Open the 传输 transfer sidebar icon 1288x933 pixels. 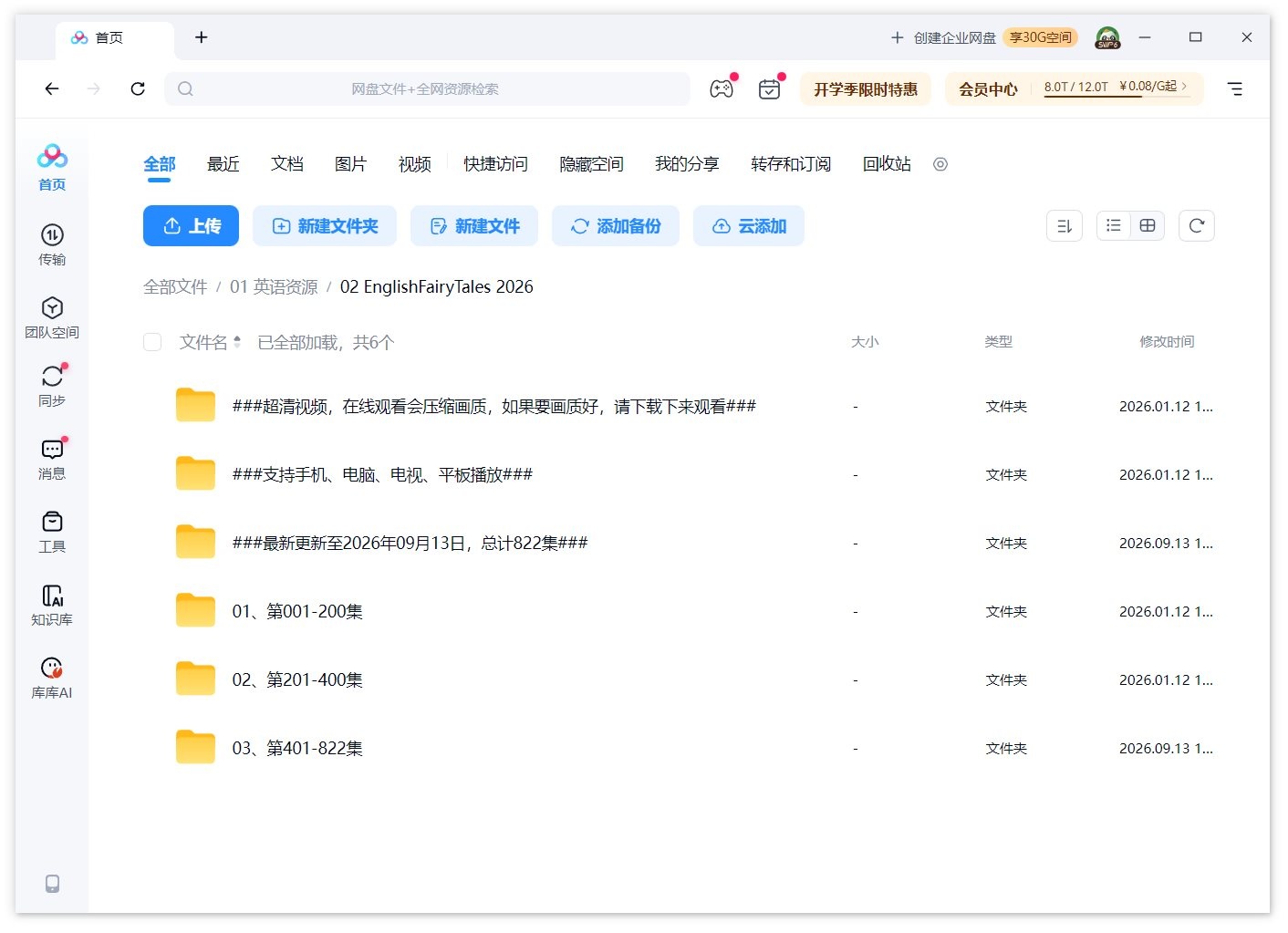pyautogui.click(x=52, y=244)
